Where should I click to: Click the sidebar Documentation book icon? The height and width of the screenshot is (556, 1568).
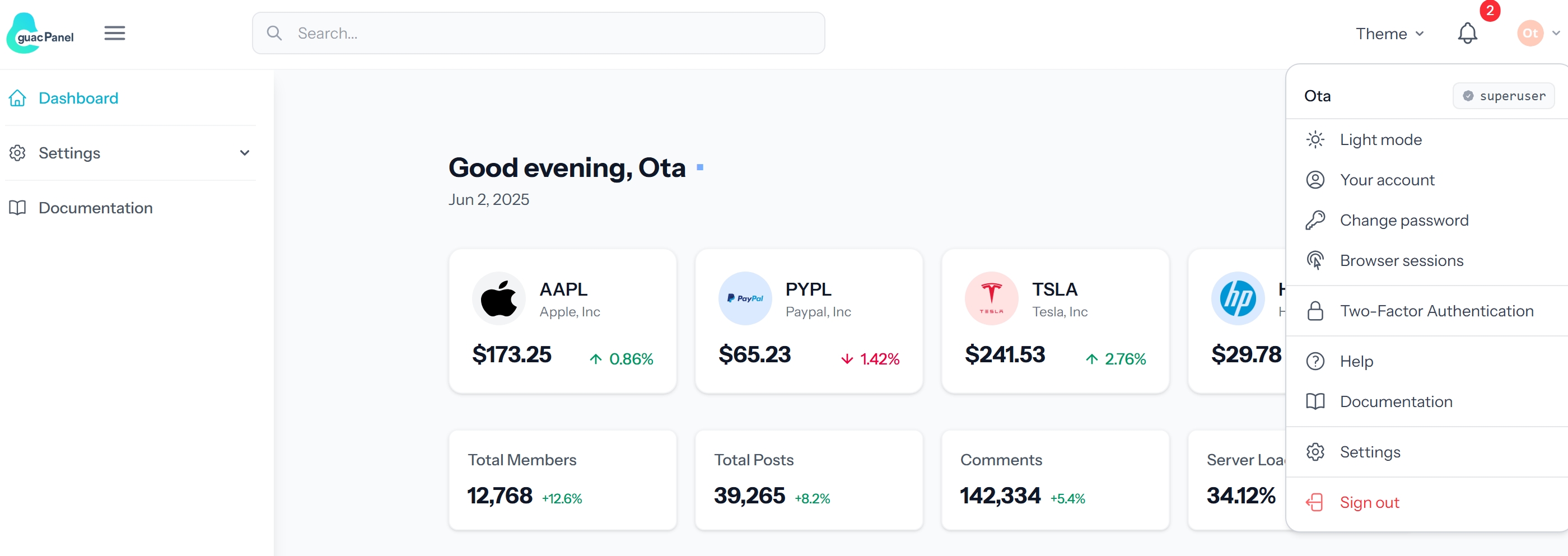point(18,207)
